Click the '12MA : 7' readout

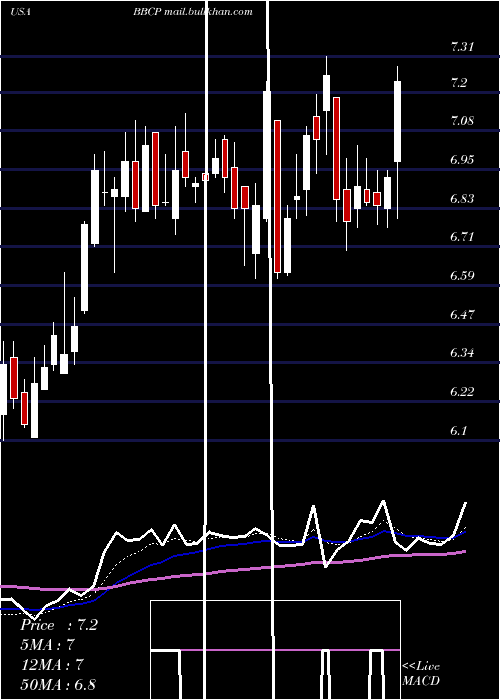click(x=53, y=665)
